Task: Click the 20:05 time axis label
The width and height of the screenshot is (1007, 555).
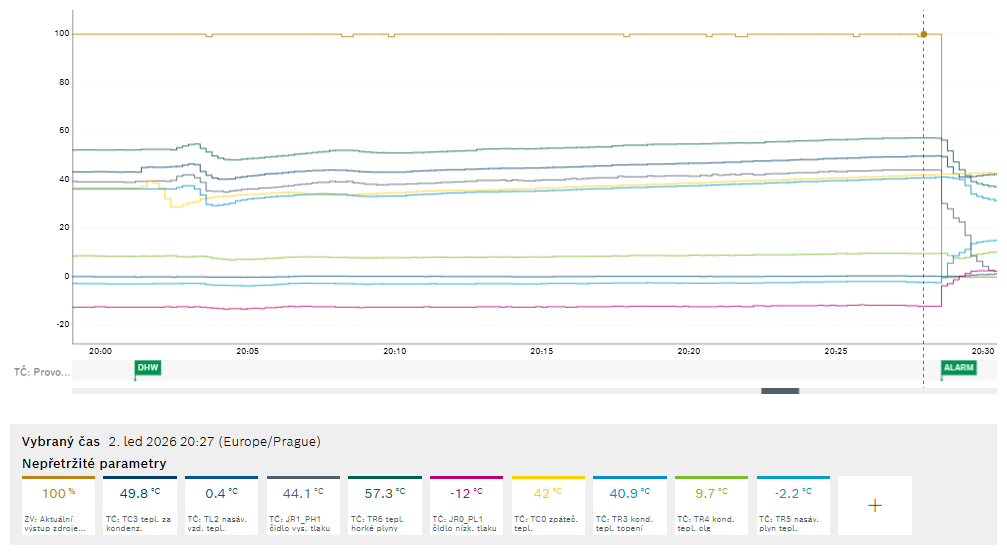Action: point(247,351)
